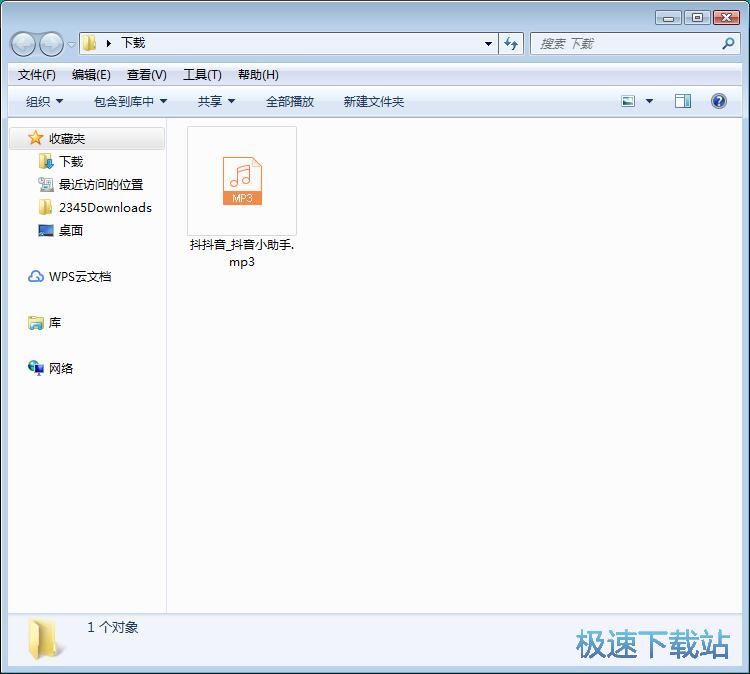Viewport: 750px width, 674px height.
Task: Click the Back navigation arrow button
Action: tap(23, 44)
